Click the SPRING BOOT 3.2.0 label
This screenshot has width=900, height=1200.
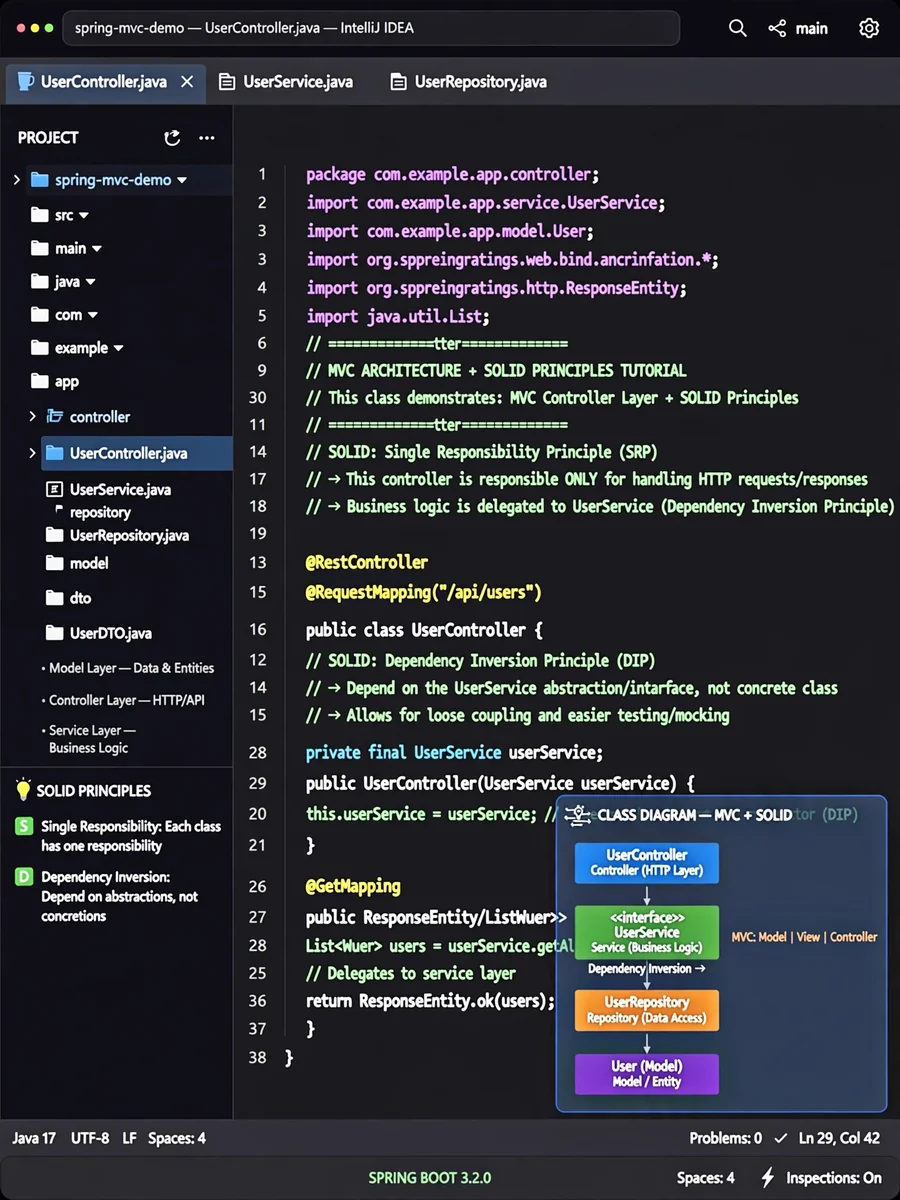coord(429,1178)
